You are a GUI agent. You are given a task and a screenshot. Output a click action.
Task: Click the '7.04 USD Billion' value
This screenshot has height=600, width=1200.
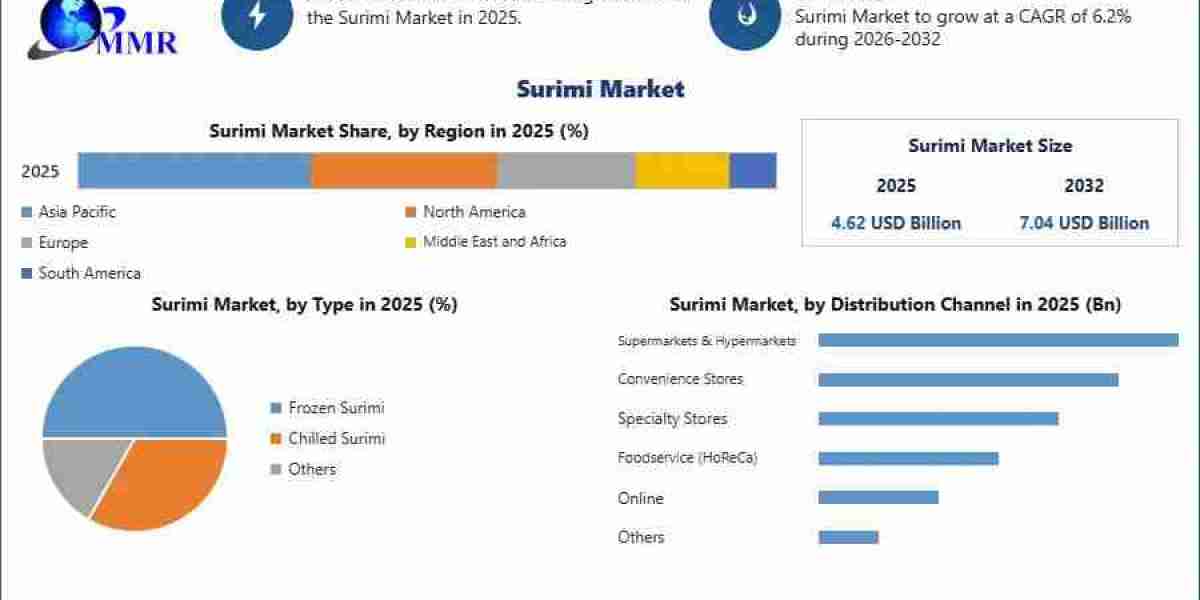coord(1084,223)
